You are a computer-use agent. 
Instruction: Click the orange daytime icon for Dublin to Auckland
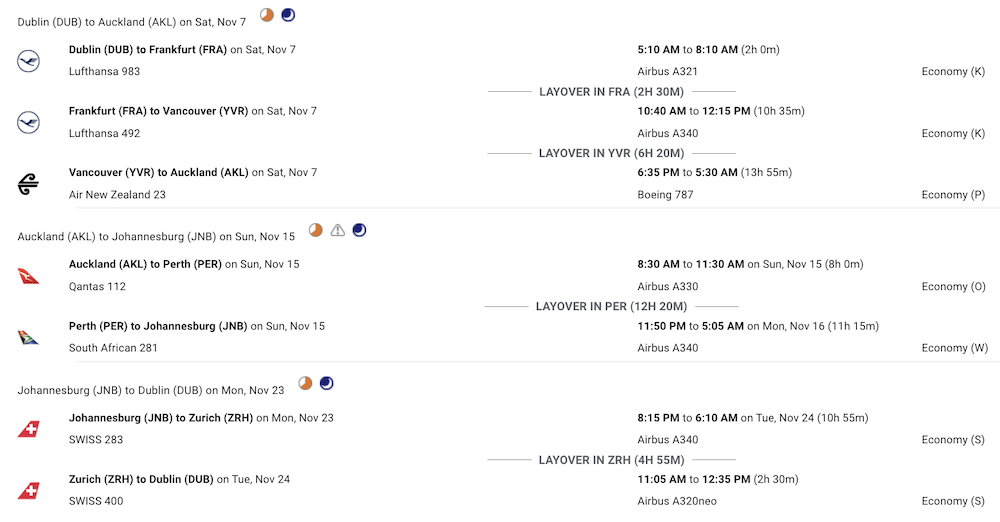267,15
